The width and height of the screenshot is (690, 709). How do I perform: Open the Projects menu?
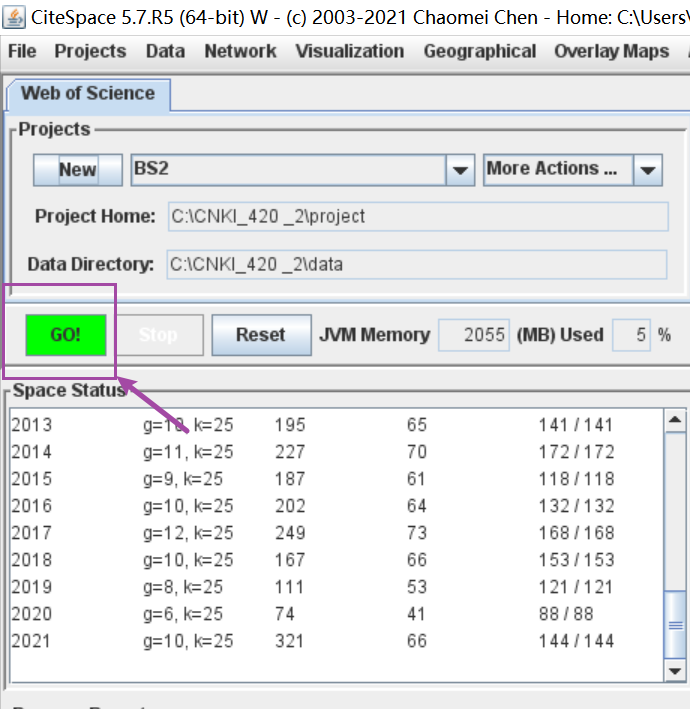pyautogui.click(x=90, y=51)
